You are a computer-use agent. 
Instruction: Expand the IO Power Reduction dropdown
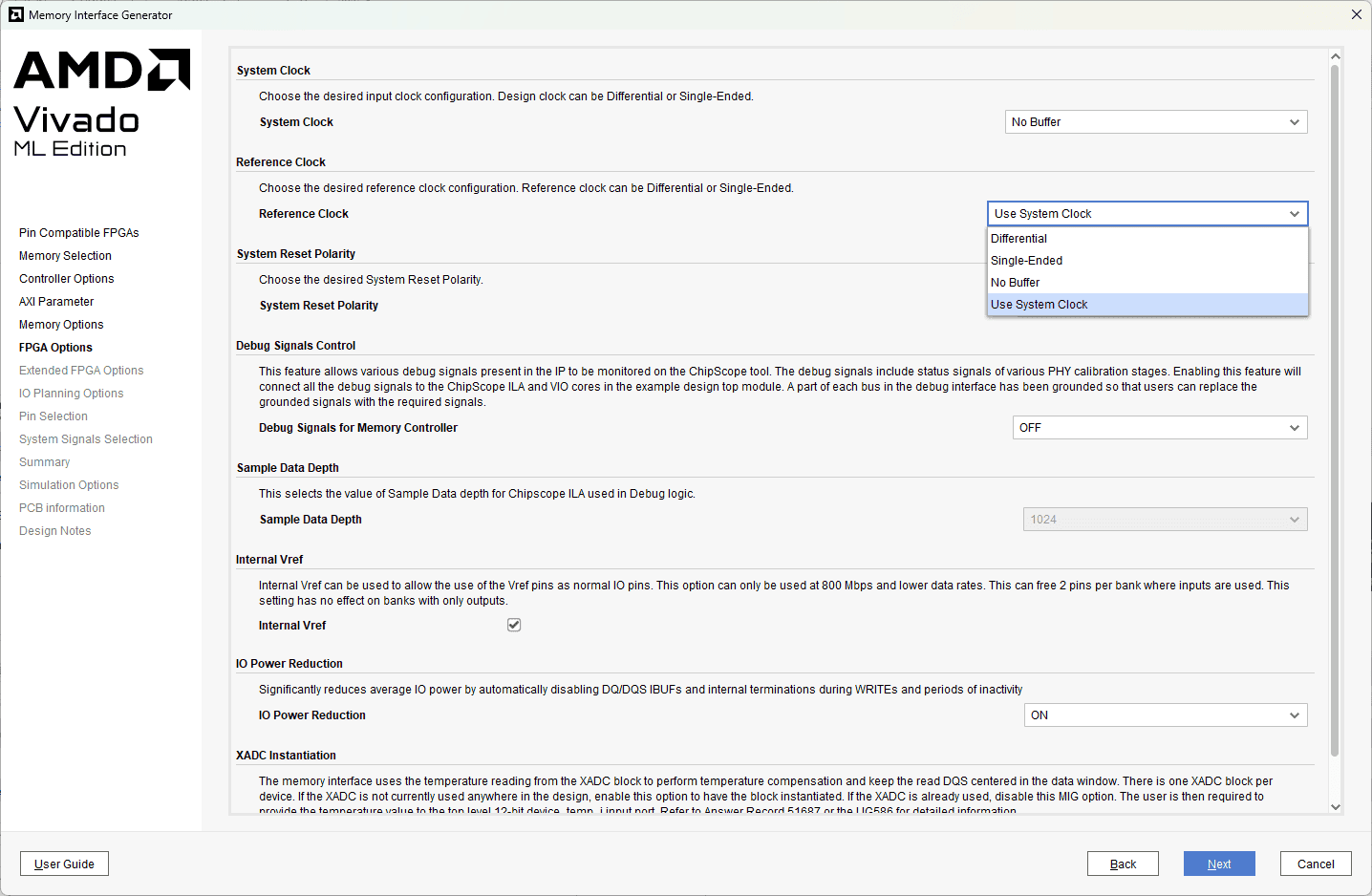point(1165,715)
